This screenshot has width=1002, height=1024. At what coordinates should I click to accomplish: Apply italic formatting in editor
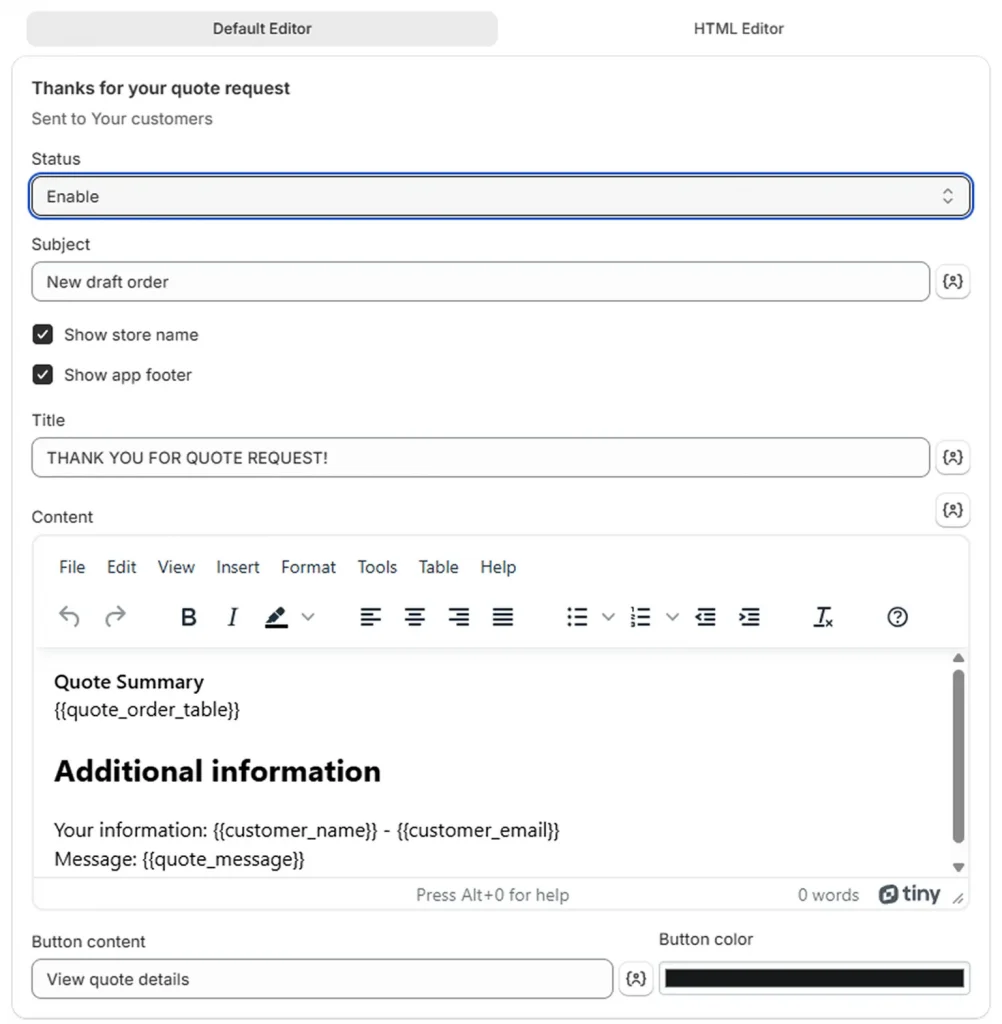point(232,617)
